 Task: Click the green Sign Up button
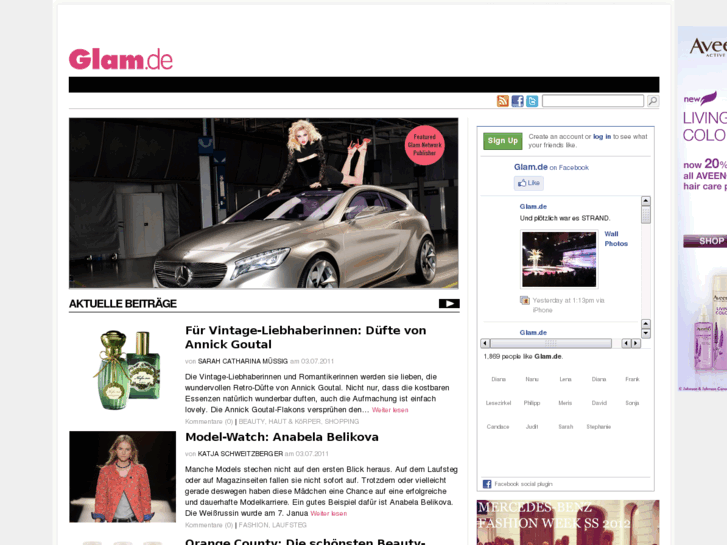click(x=503, y=141)
